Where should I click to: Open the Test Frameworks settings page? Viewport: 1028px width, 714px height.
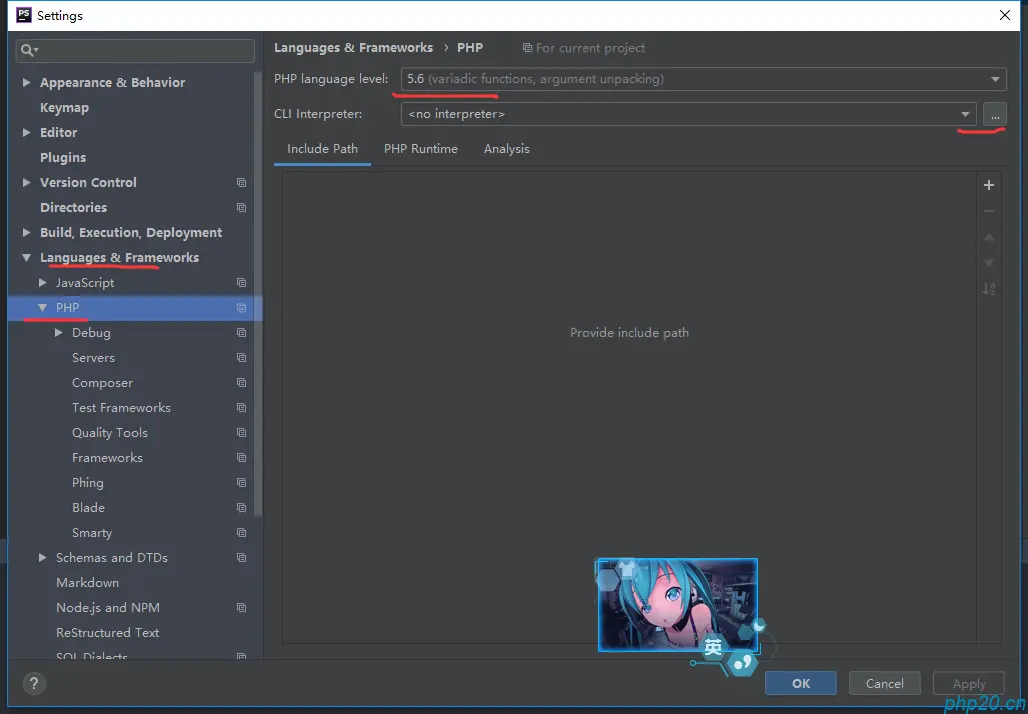coord(121,408)
